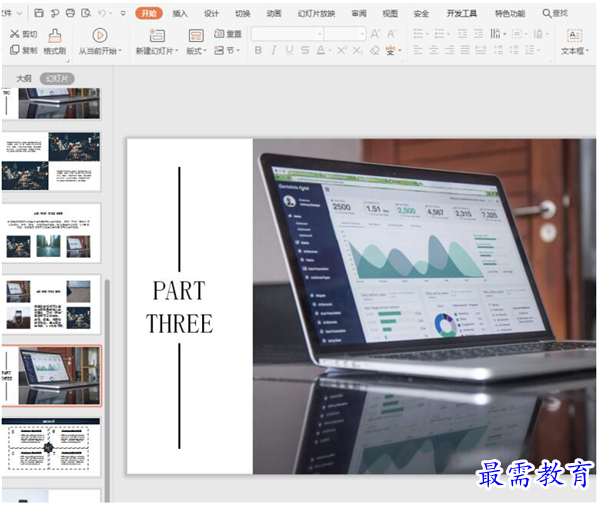
Task: Expand the 新建幻灯片 dropdown arrow
Action: (x=177, y=51)
